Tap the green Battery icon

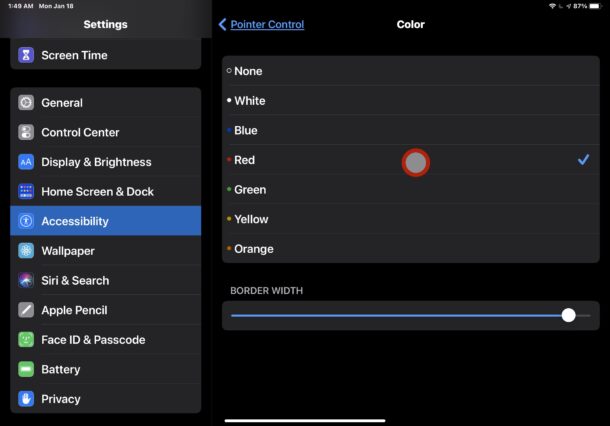[x=26, y=369]
